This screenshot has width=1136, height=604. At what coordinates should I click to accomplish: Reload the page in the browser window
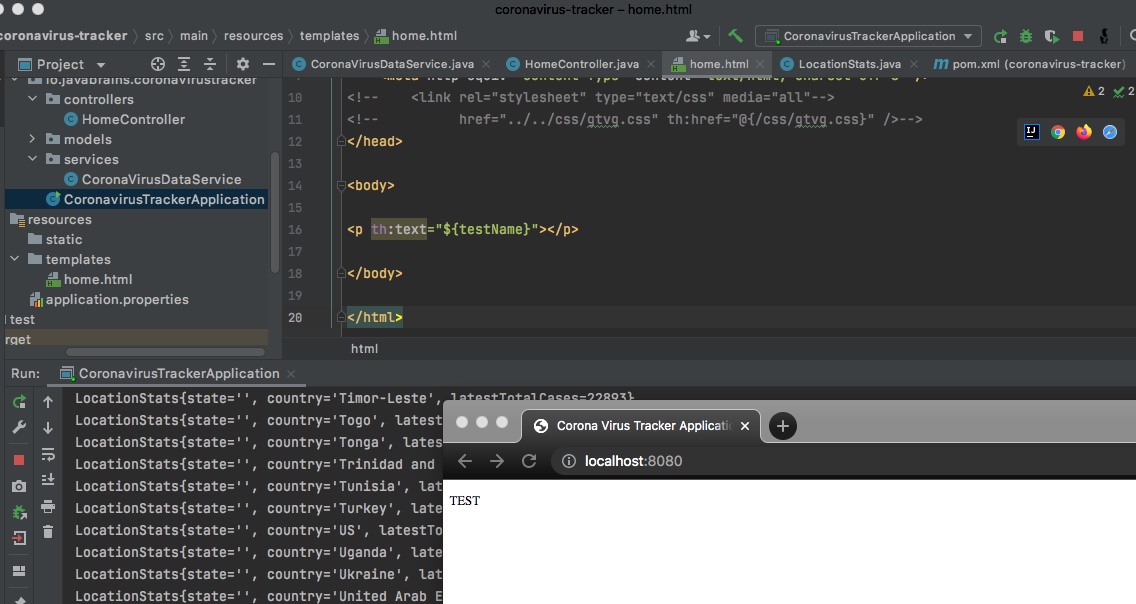[530, 461]
